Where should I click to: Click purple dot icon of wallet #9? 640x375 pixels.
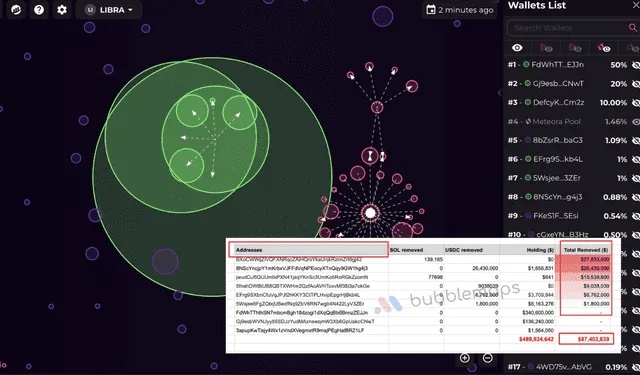(x=528, y=215)
